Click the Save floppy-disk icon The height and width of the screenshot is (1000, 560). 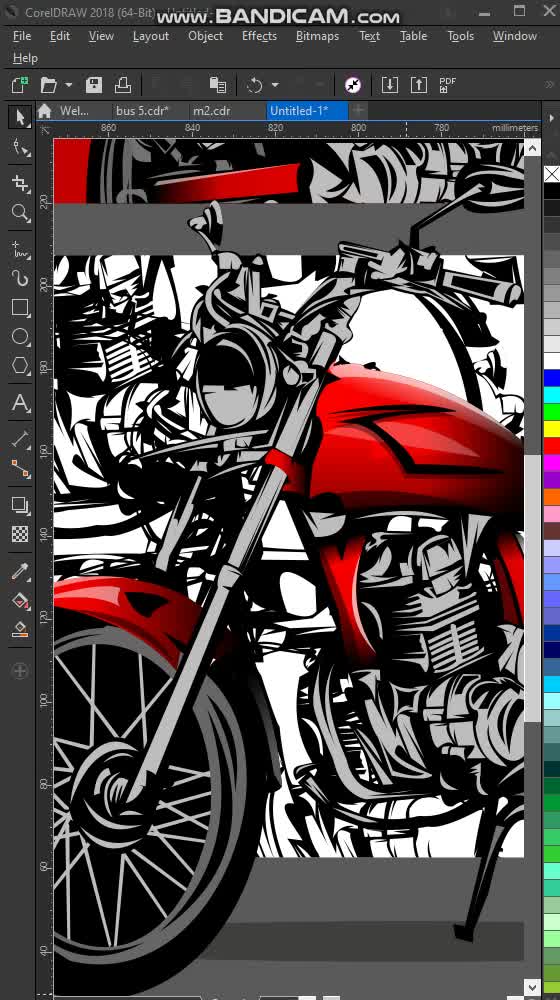94,85
